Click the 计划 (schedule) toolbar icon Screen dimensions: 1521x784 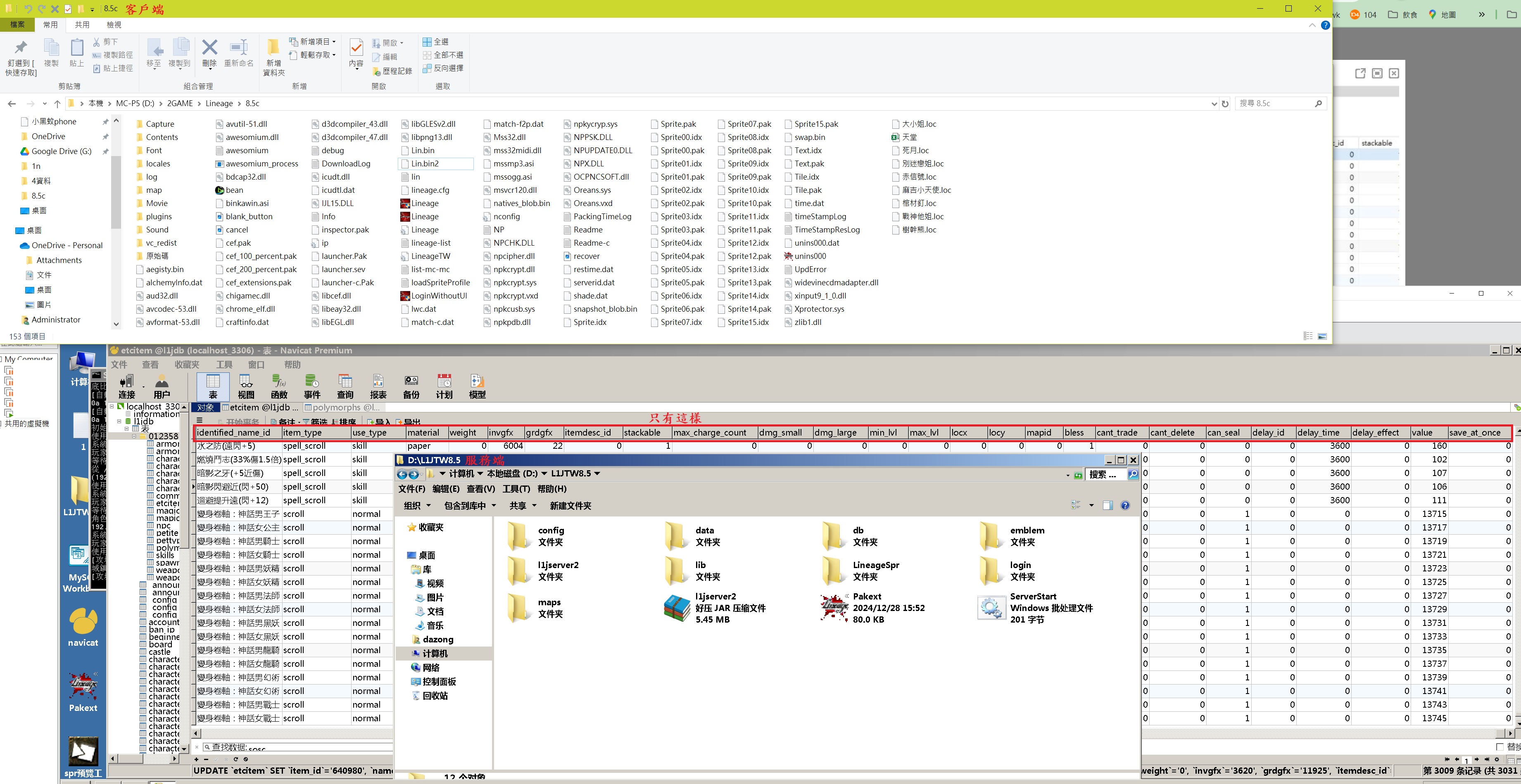tap(444, 387)
